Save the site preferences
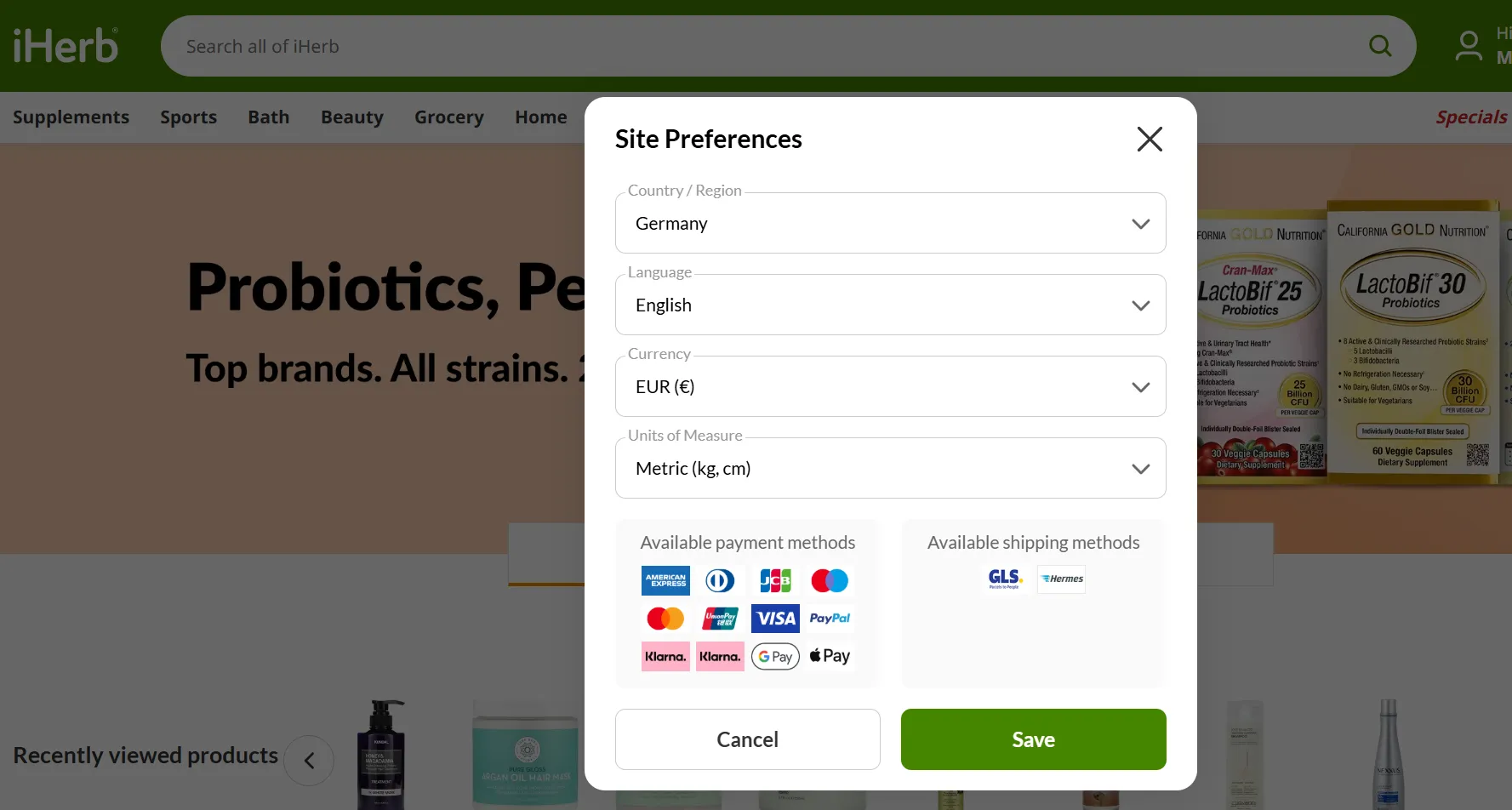1512x810 pixels. coord(1033,739)
